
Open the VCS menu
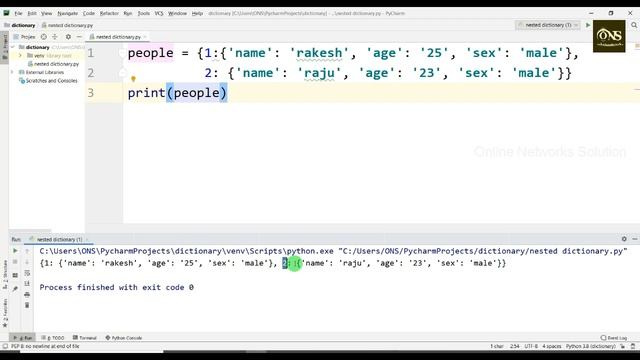coord(159,13)
